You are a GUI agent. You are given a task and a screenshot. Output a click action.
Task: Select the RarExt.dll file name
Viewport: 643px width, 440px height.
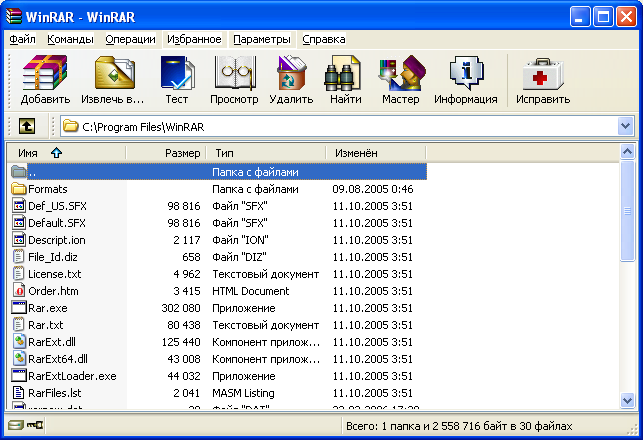click(x=52, y=342)
